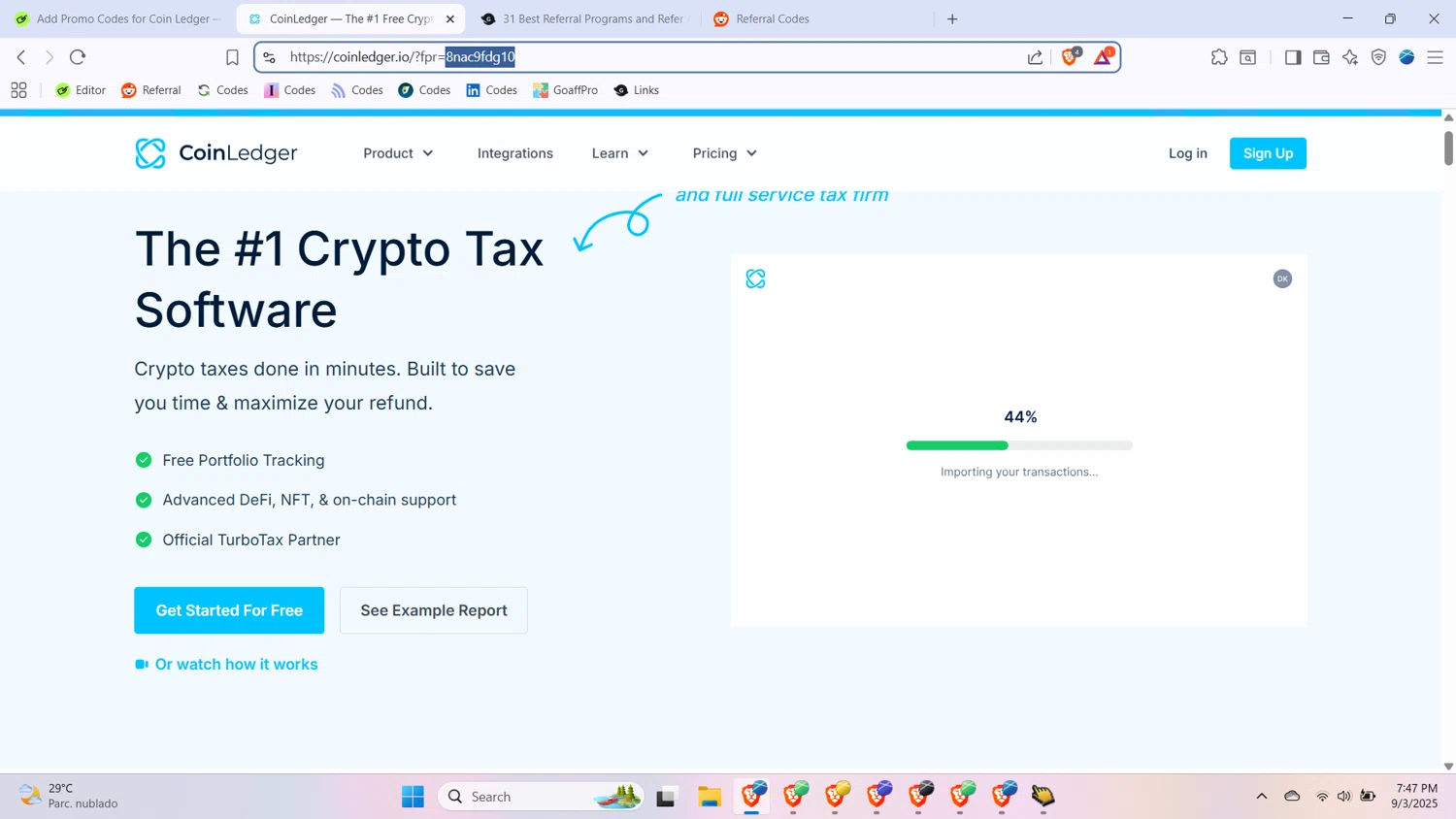Open the GoaffPro bookmark
This screenshot has width=1456, height=819.
point(565,90)
